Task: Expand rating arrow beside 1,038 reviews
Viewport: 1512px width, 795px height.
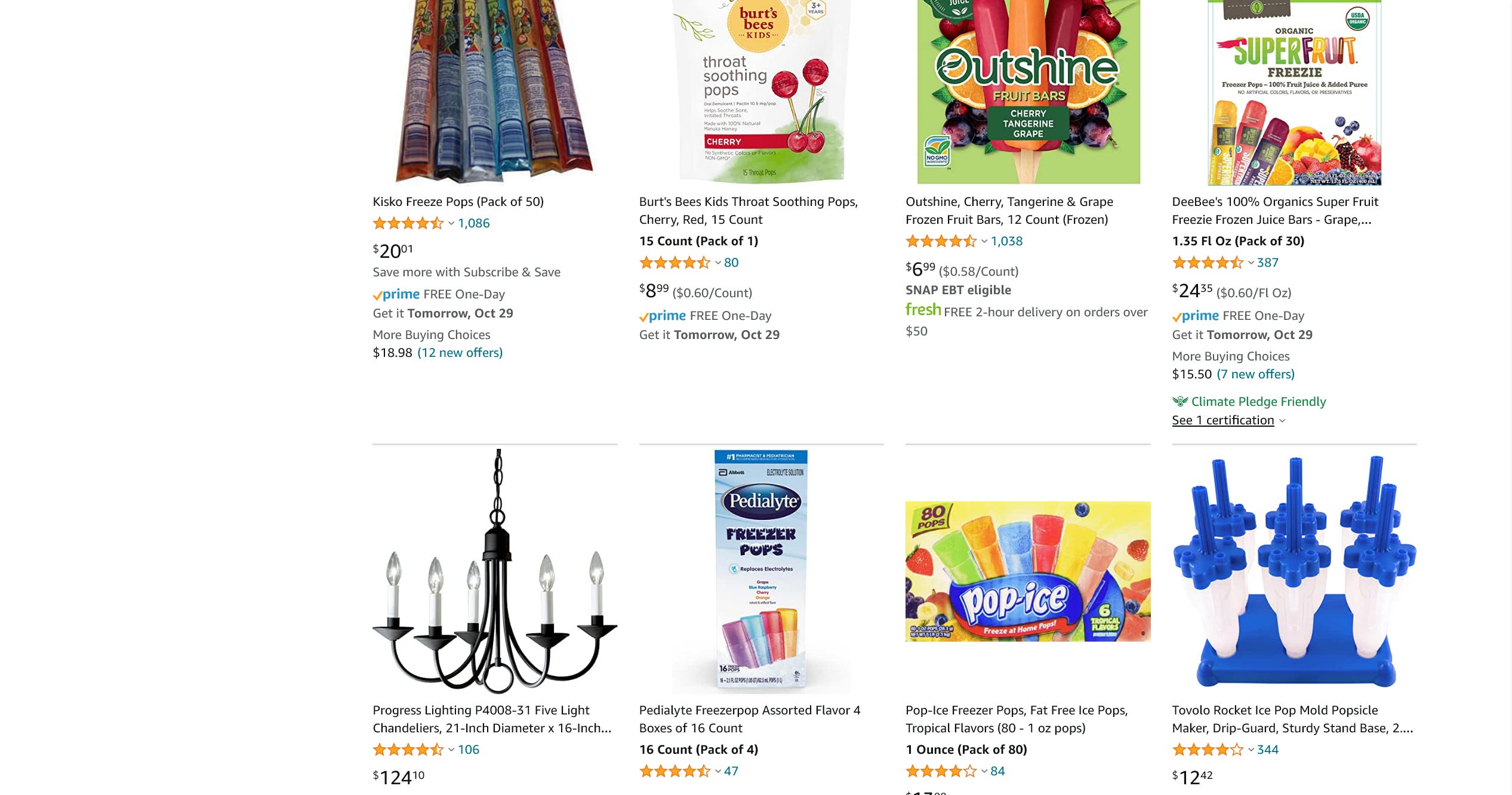Action: (x=984, y=241)
